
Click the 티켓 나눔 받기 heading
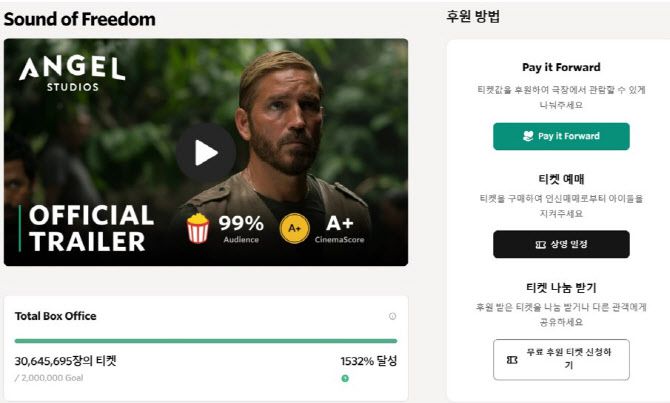tap(561, 287)
